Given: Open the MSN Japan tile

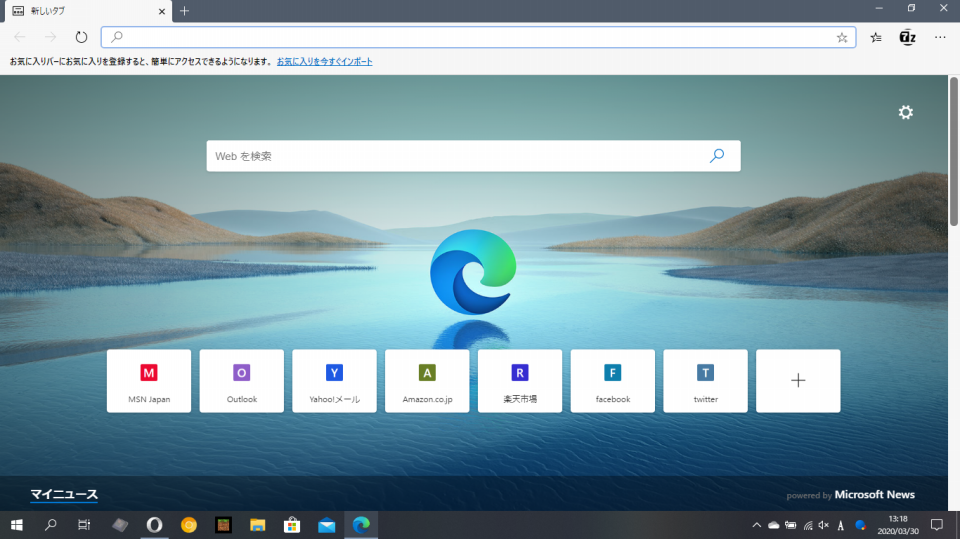Looking at the screenshot, I should 149,381.
